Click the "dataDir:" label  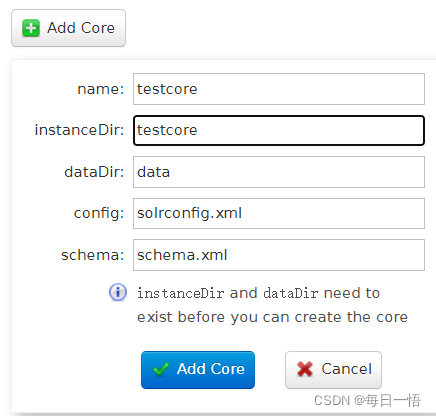[x=94, y=172]
